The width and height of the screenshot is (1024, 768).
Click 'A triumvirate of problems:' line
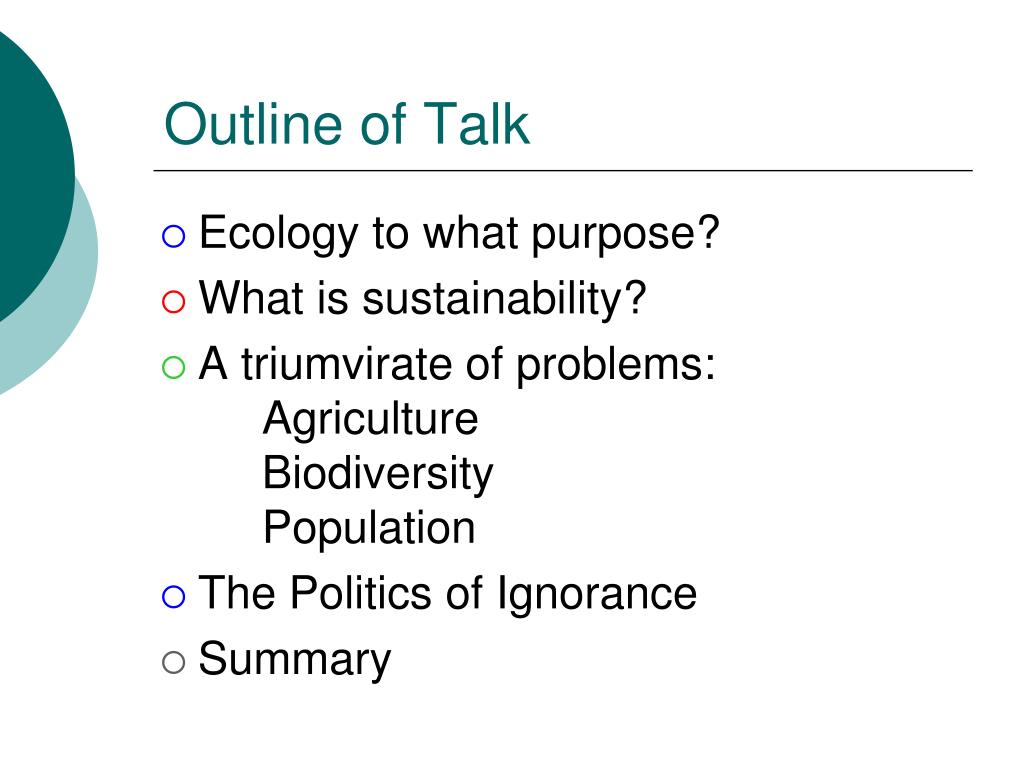click(456, 364)
